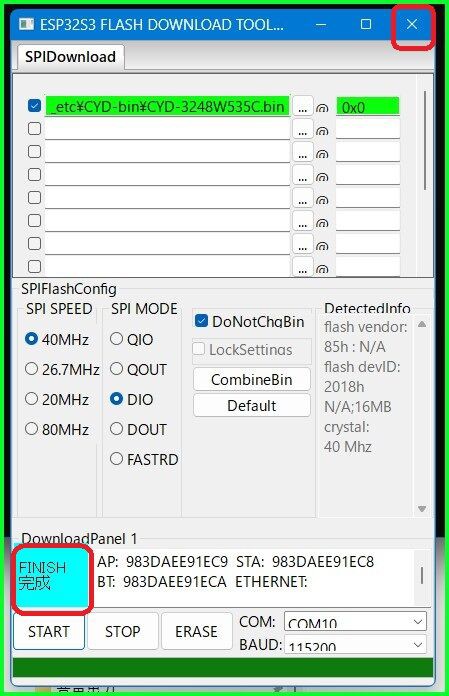
Task: Click the MAC address info scrollbar
Action: [x=421, y=575]
